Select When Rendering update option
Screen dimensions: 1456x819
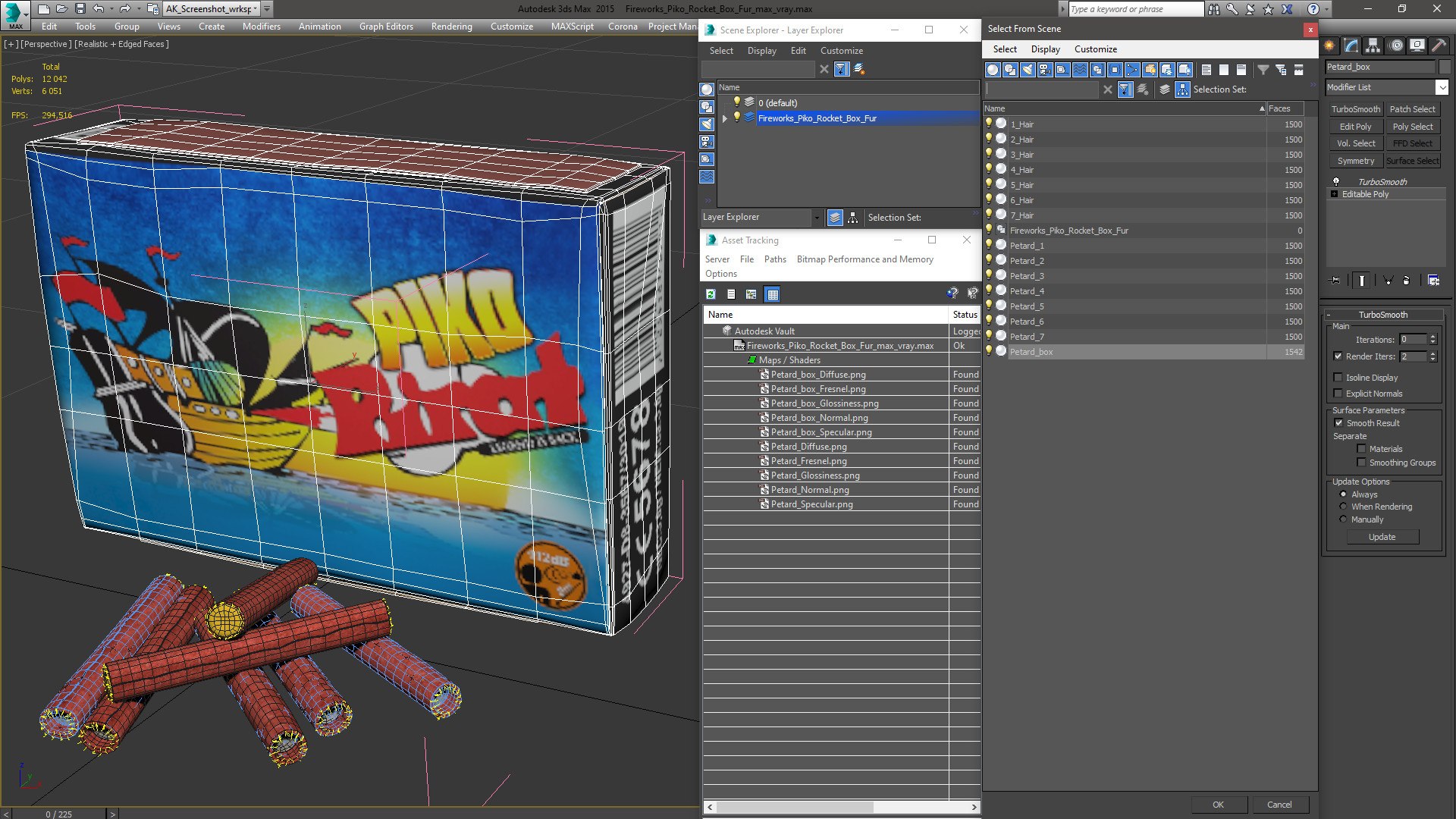[1344, 507]
